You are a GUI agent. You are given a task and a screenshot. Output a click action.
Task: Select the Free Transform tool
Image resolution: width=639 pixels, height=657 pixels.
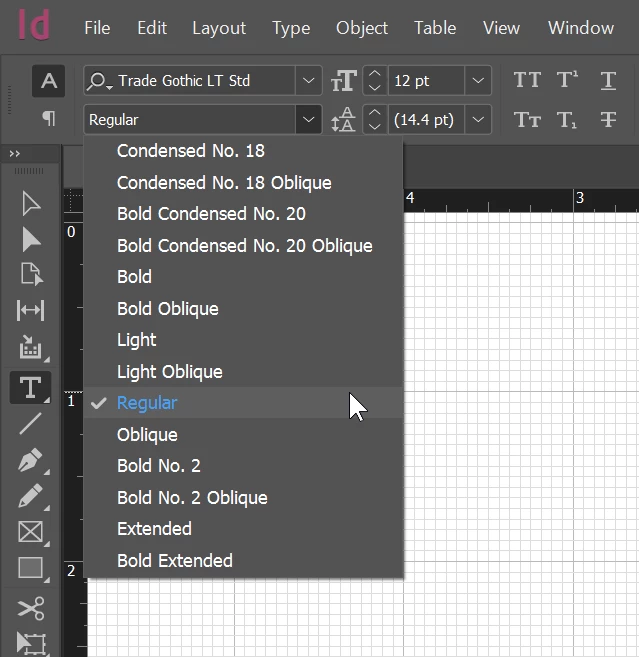coord(31,644)
